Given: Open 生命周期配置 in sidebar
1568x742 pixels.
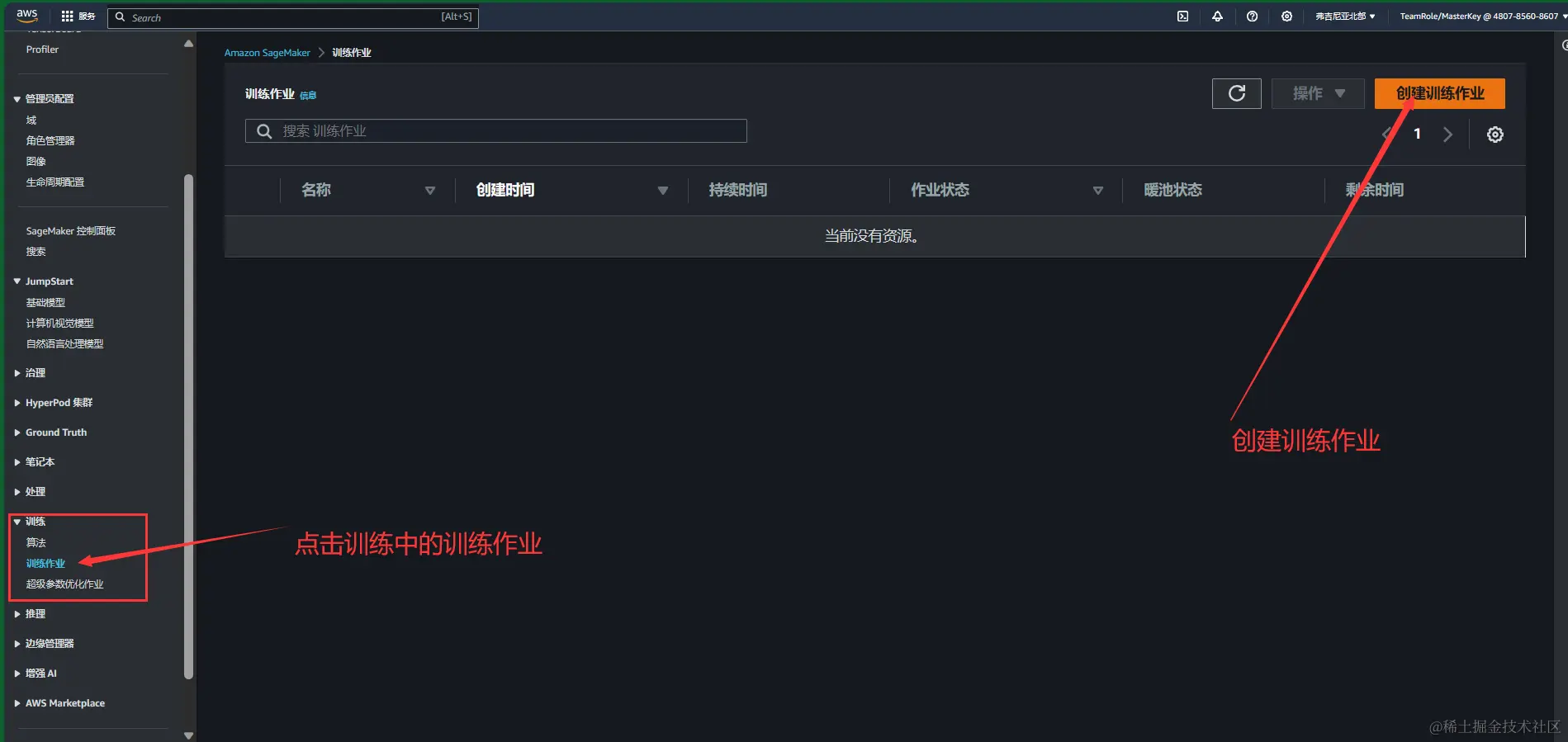Looking at the screenshot, I should [55, 182].
